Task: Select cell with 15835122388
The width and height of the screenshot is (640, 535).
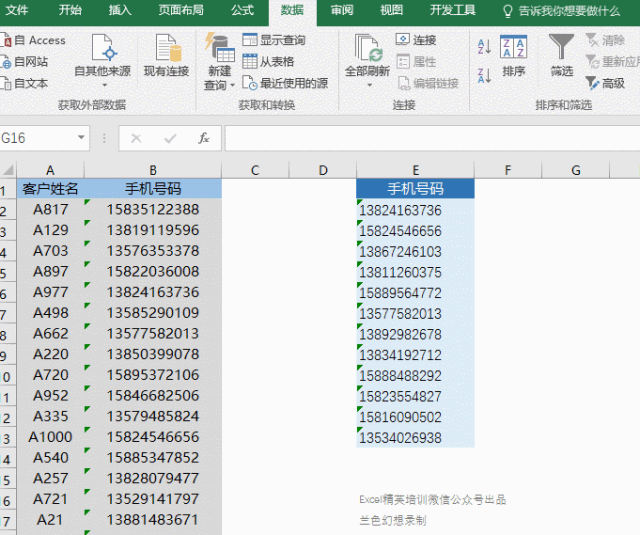Action: pyautogui.click(x=153, y=209)
